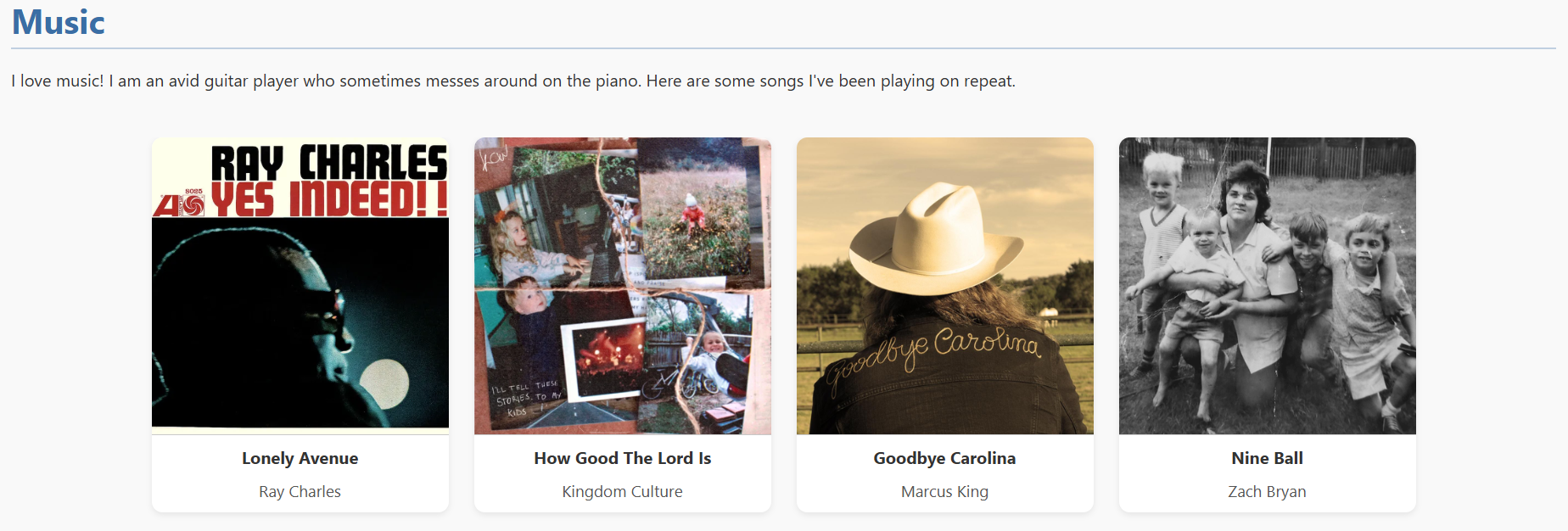Click the "Nine Ball" song title

pos(1268,458)
